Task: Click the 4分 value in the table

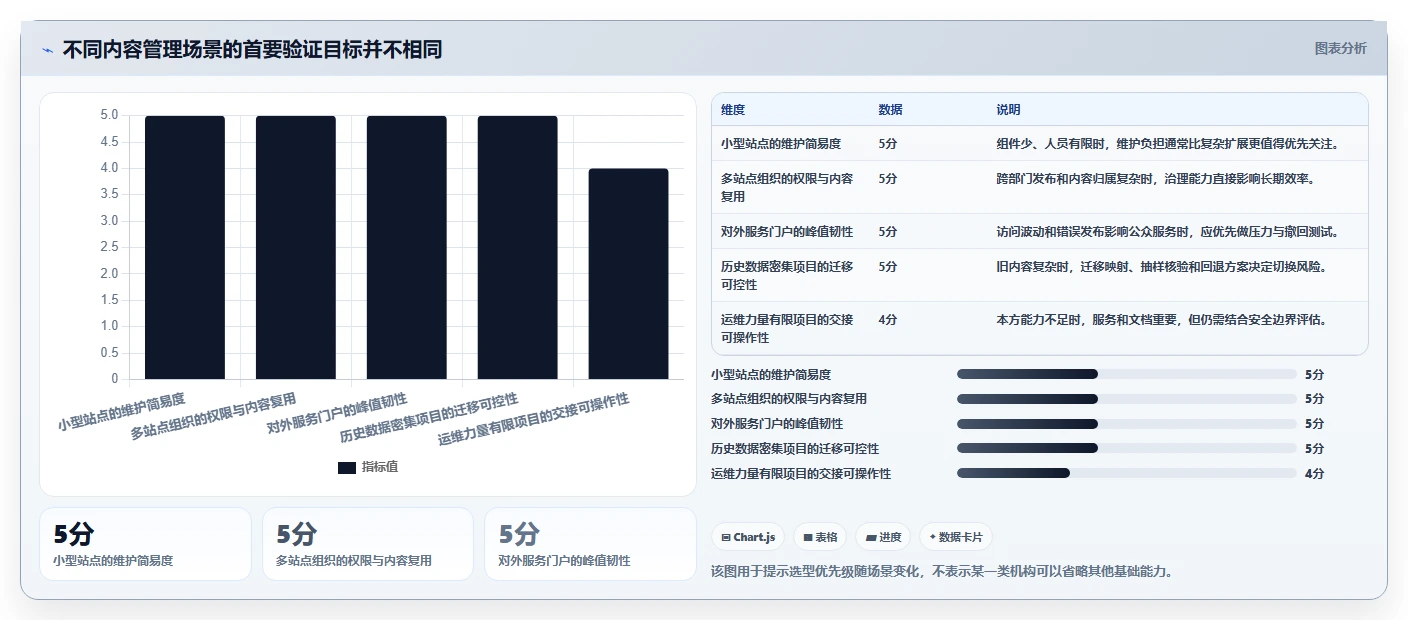Action: (888, 320)
